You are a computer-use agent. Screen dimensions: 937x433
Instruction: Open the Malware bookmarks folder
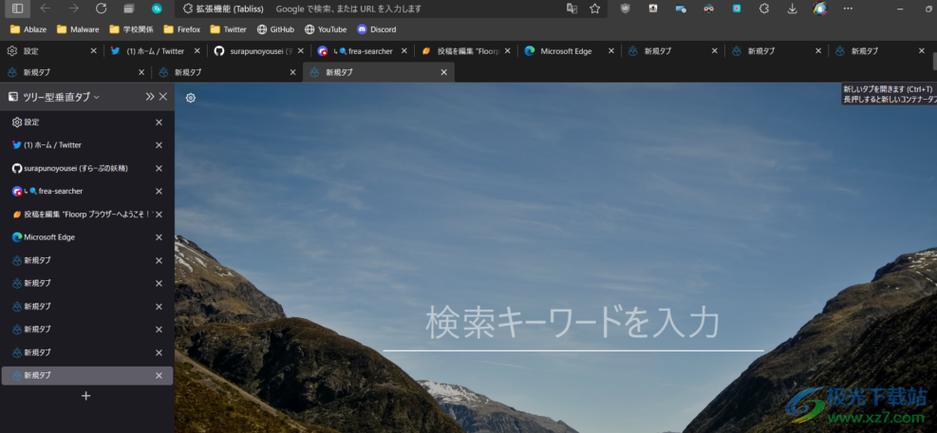click(x=78, y=29)
